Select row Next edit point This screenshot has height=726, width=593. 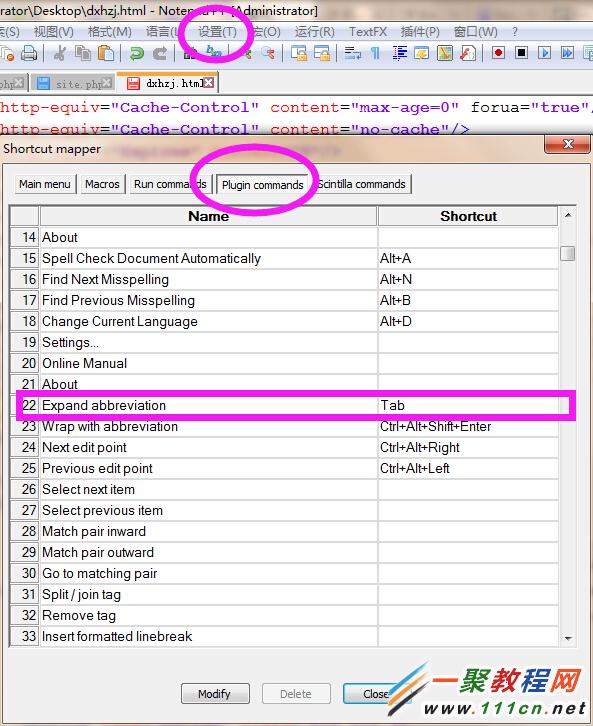[x=284, y=447]
